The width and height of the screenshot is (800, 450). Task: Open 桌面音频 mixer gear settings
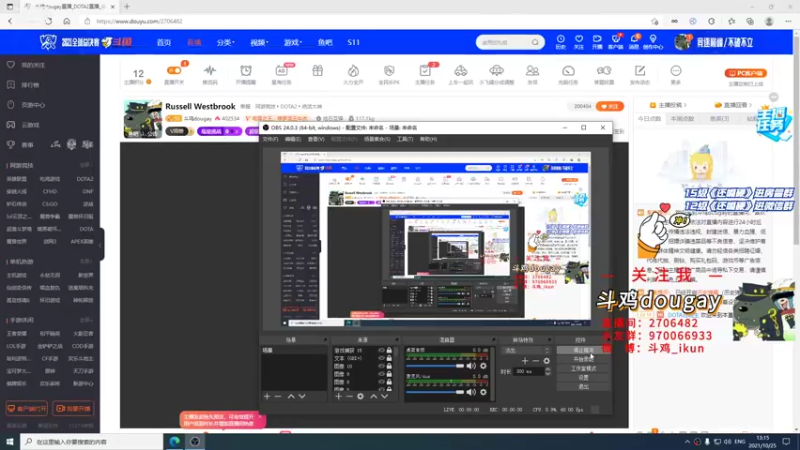[483, 366]
